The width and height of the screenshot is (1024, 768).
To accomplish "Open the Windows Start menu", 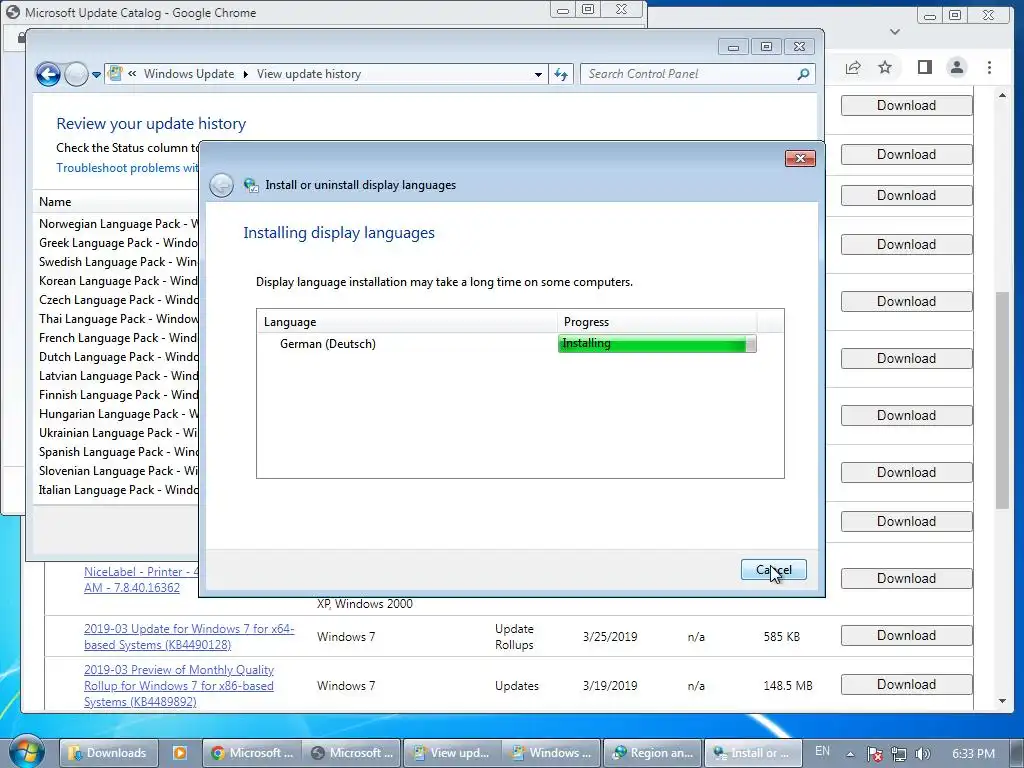I will 26,752.
